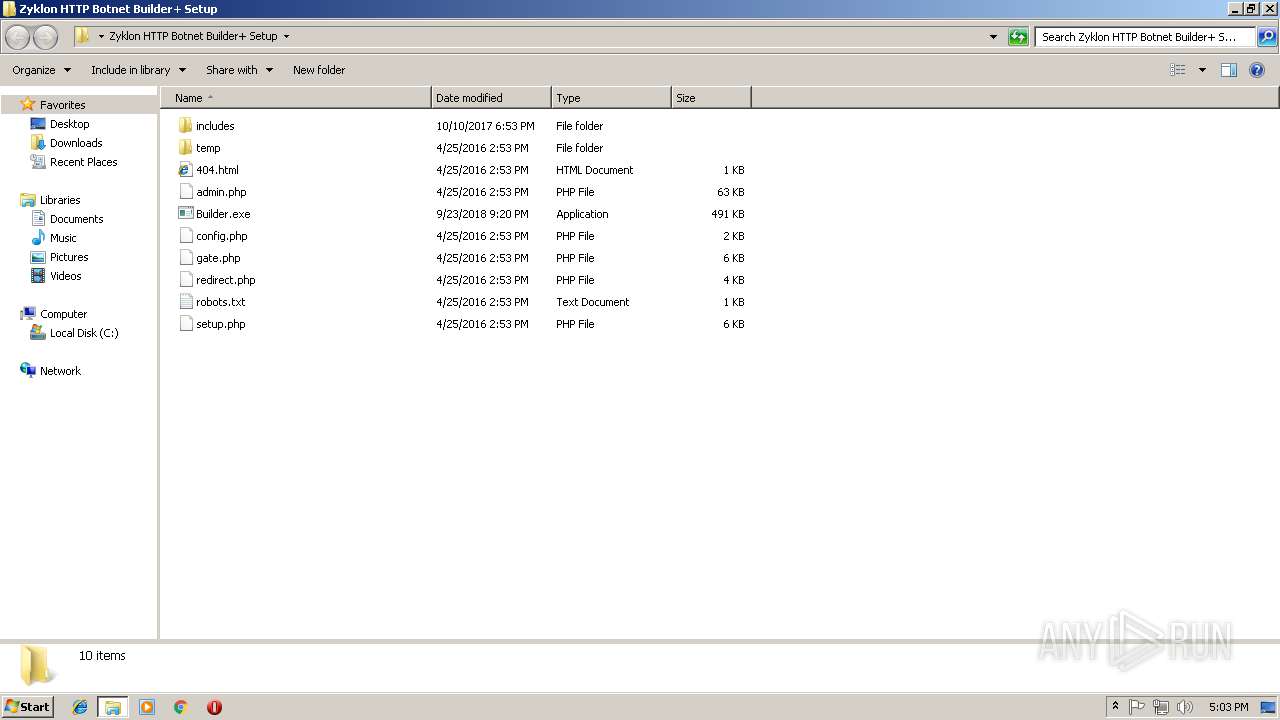Screen dimensions: 1280x720
Task: Click the Start button on taskbar
Action: [28, 707]
